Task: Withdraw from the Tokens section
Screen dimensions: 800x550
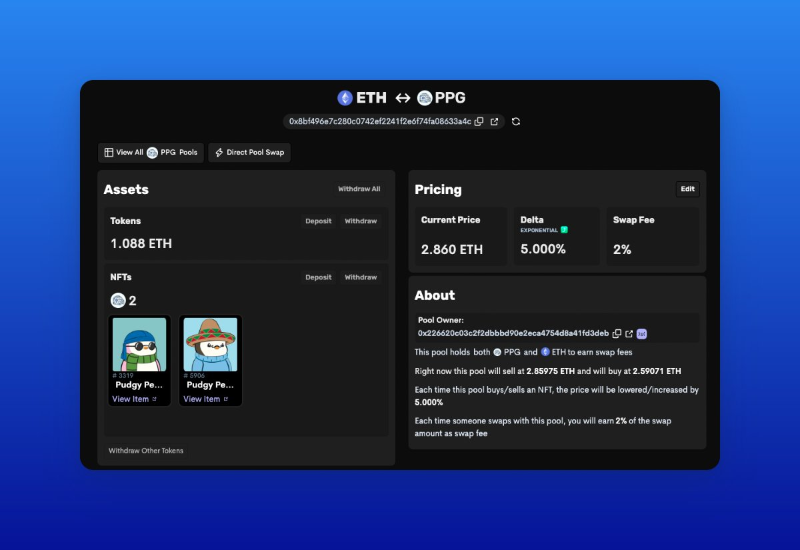Action: [361, 221]
